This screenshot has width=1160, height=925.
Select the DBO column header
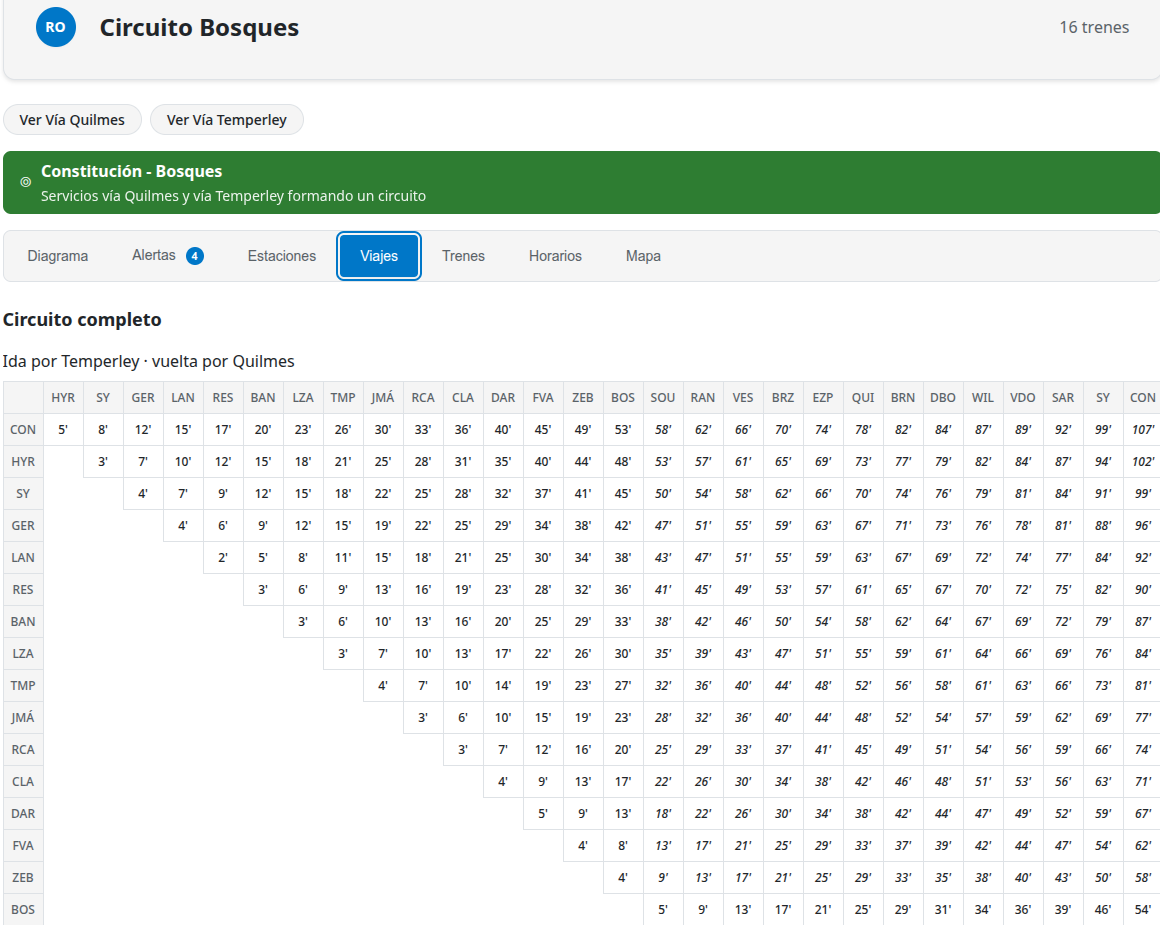[x=942, y=397]
